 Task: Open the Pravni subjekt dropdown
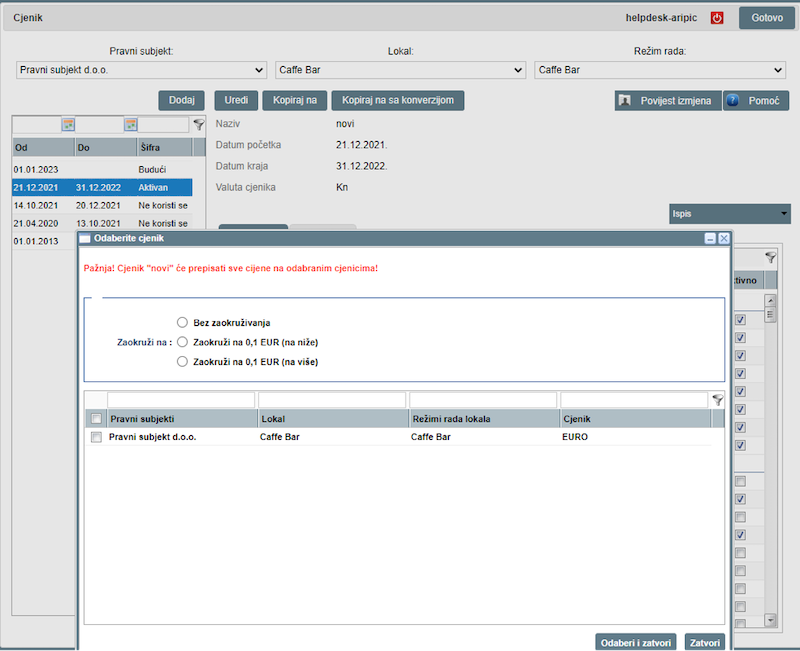(141, 70)
